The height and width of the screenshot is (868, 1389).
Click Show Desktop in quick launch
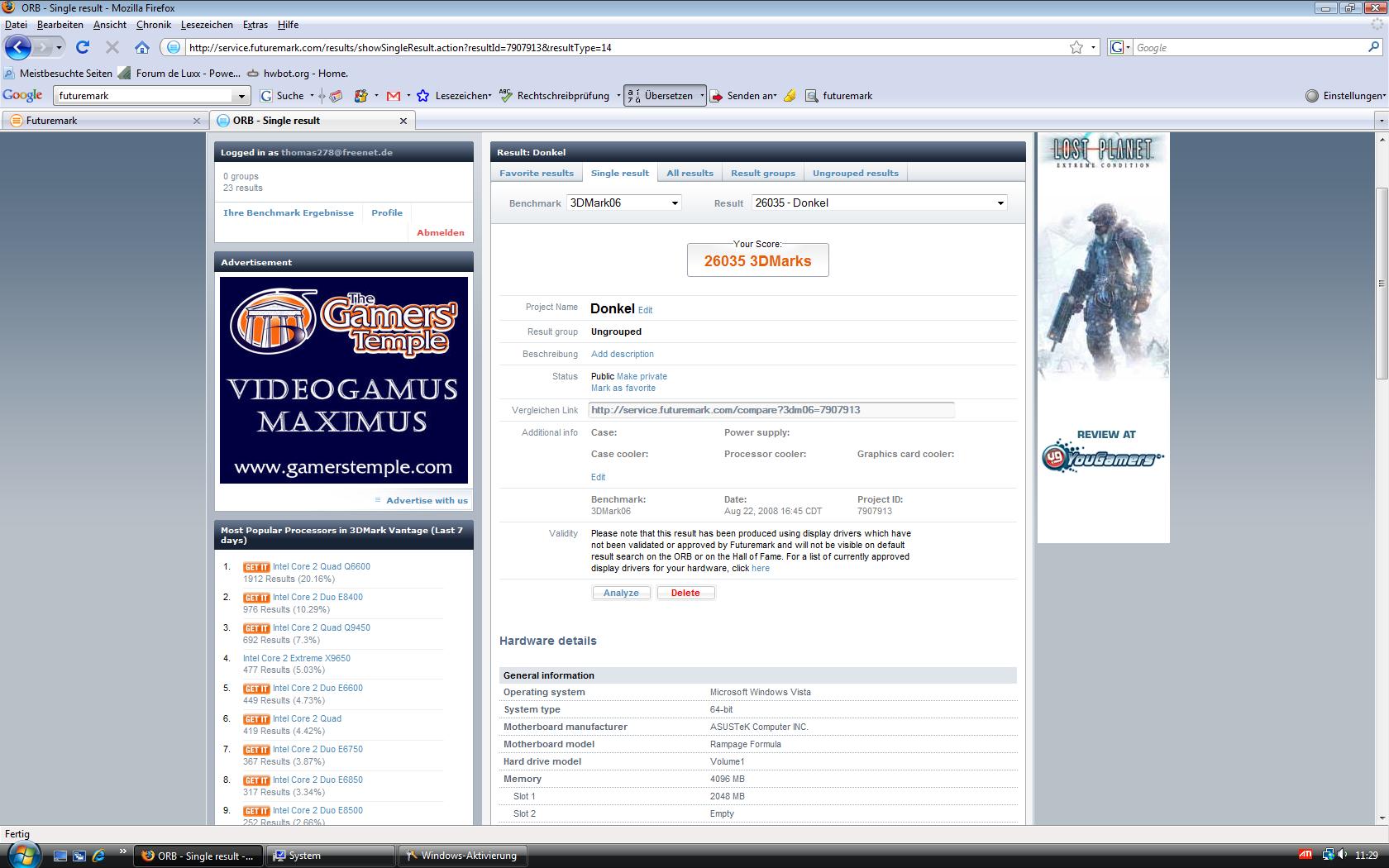60,856
